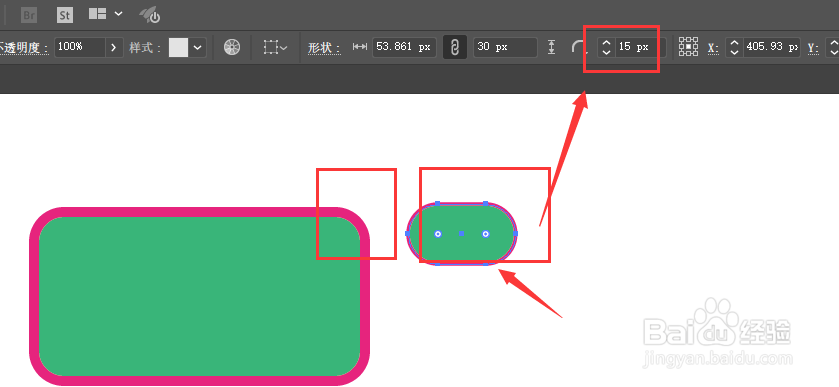Open the align to selection dropdown
The image size is (839, 387).
(276, 47)
